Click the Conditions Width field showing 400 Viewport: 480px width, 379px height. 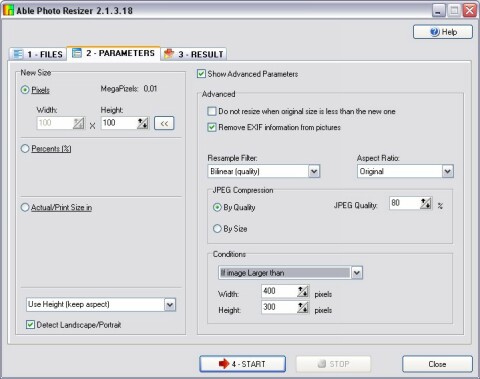[x=279, y=292]
